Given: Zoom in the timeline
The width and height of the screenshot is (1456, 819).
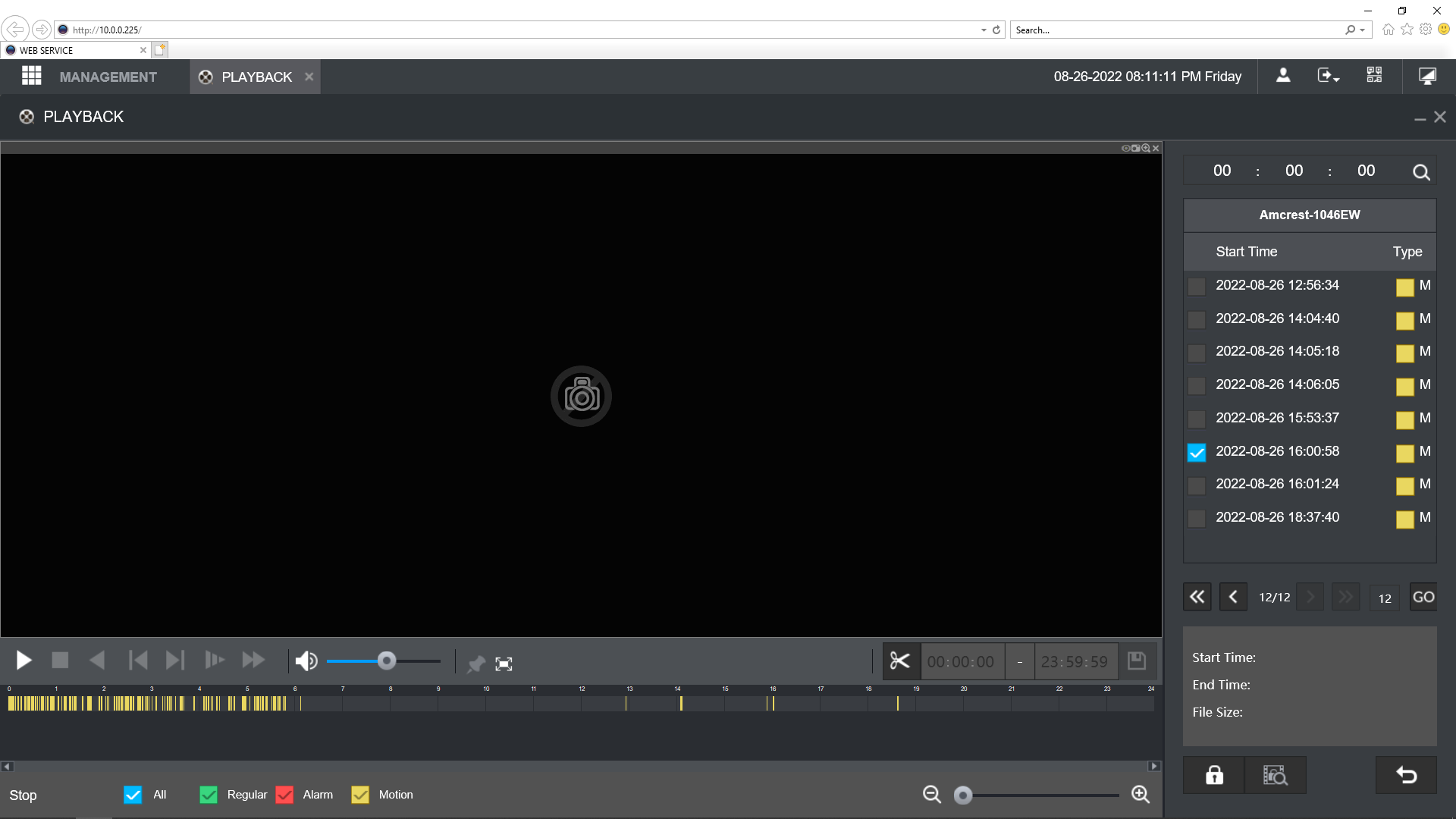Looking at the screenshot, I should pos(1141,795).
